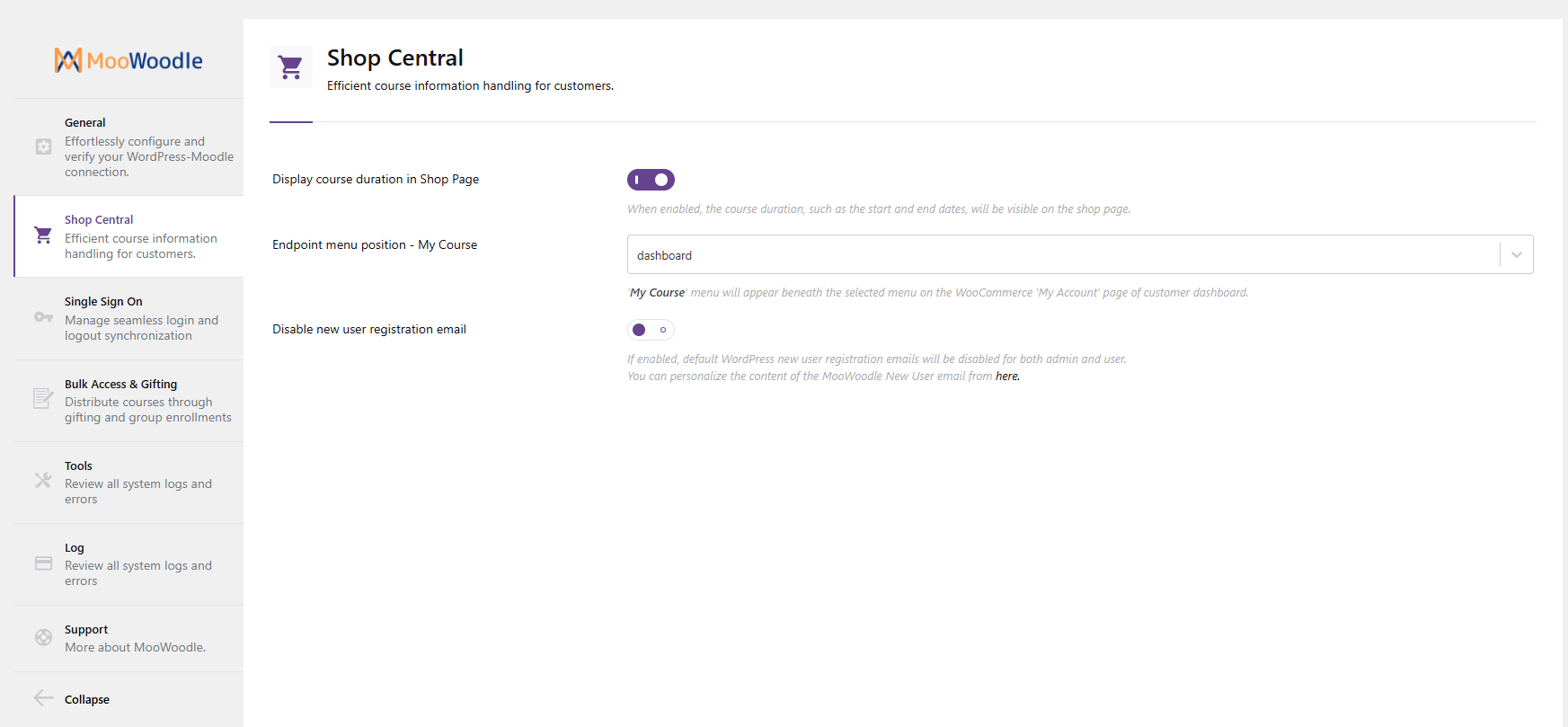Viewport: 1568px width, 727px height.
Task: Follow the 'here' link for New User email
Action: pos(1007,377)
